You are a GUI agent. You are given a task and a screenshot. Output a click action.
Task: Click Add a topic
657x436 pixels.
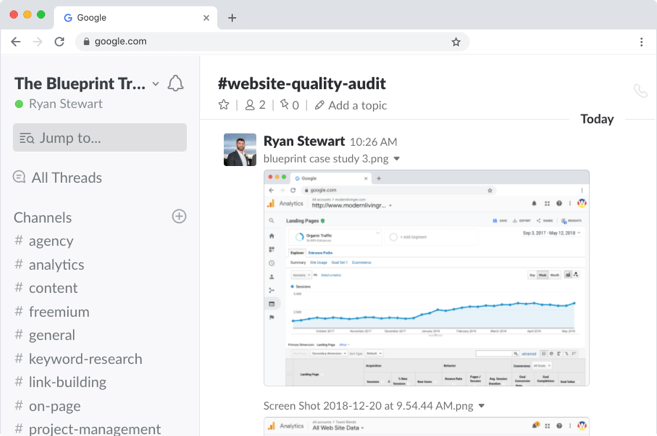click(x=351, y=105)
